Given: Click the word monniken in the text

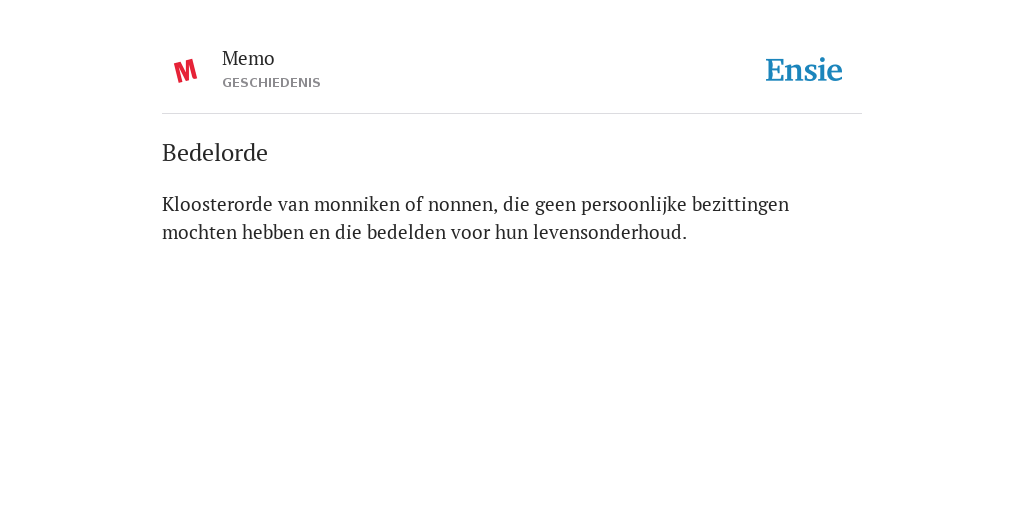Looking at the screenshot, I should point(357,204).
